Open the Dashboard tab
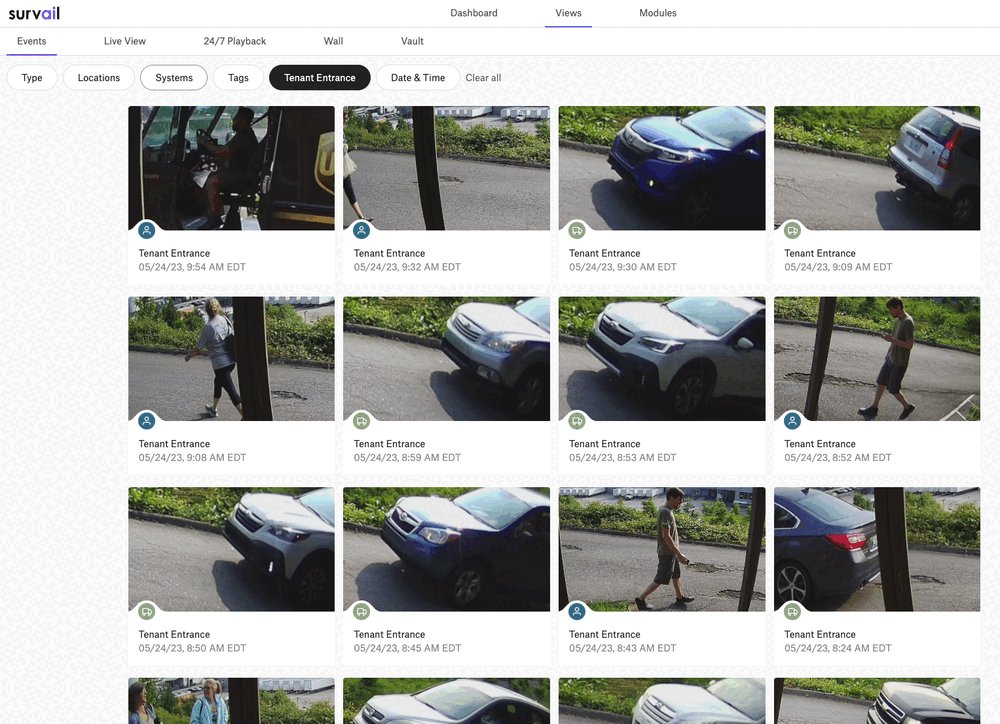This screenshot has width=1000, height=724. tap(474, 13)
